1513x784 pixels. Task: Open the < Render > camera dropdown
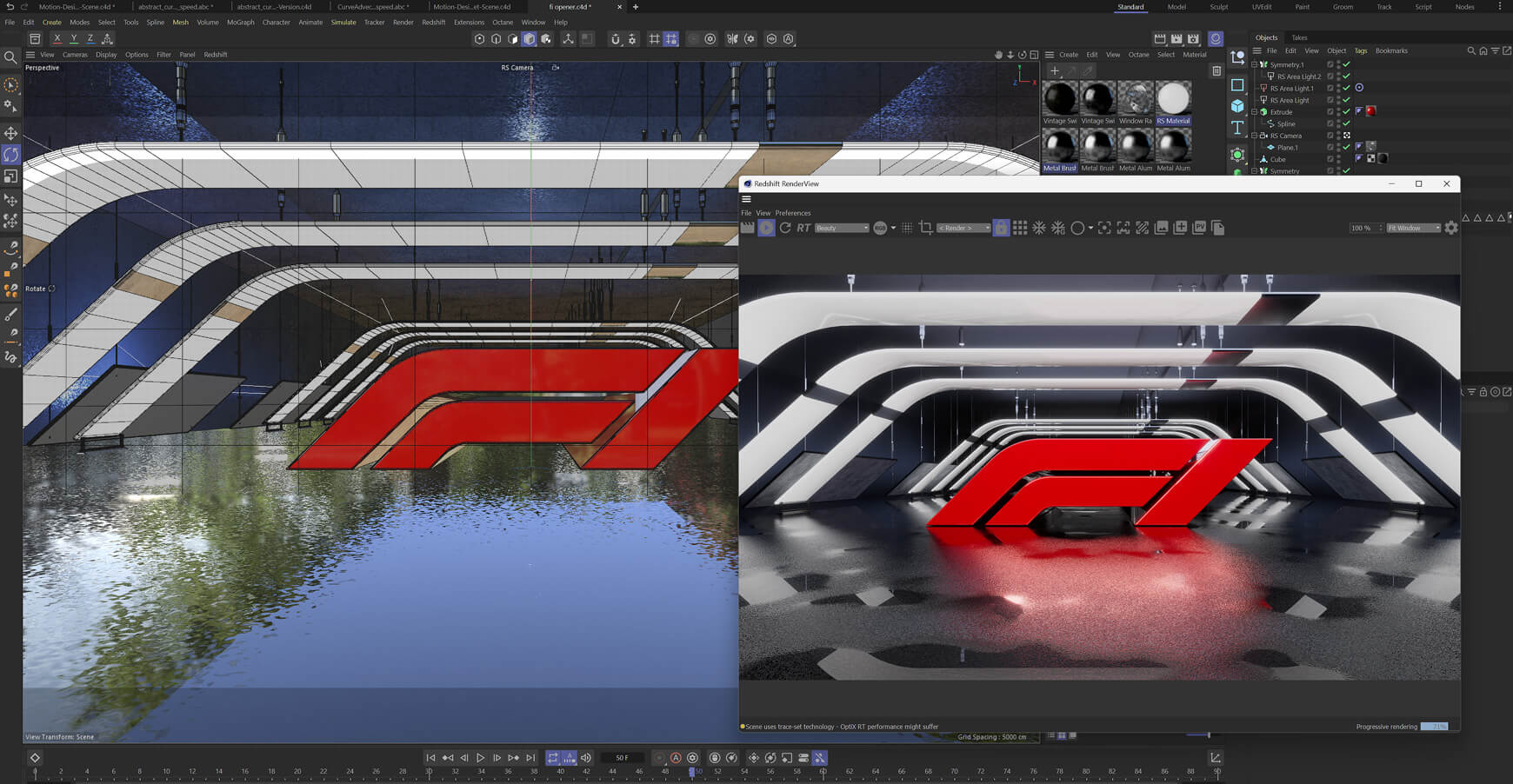[x=963, y=229]
